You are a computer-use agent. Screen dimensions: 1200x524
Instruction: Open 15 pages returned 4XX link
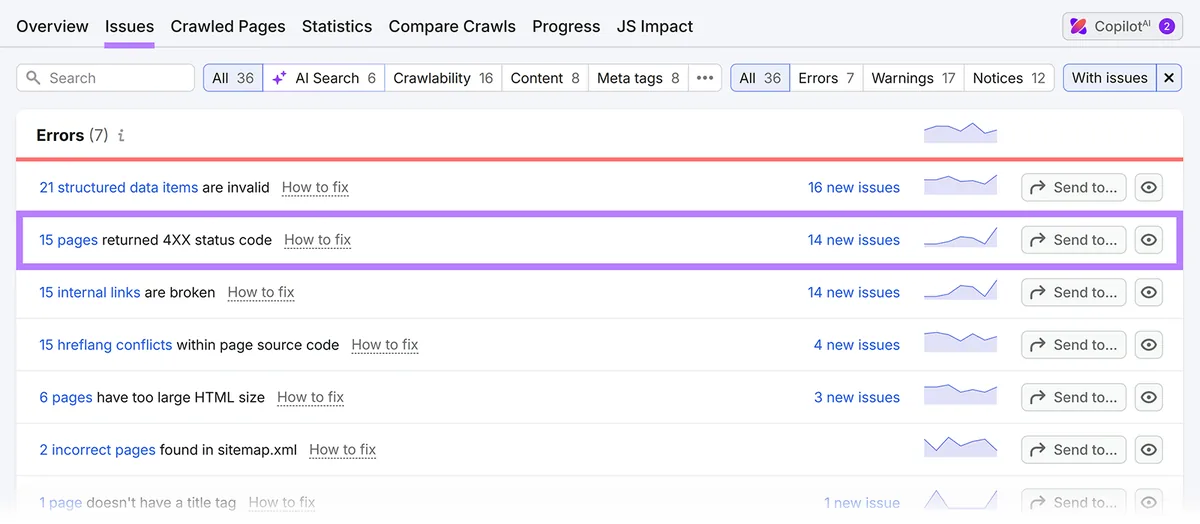point(68,240)
